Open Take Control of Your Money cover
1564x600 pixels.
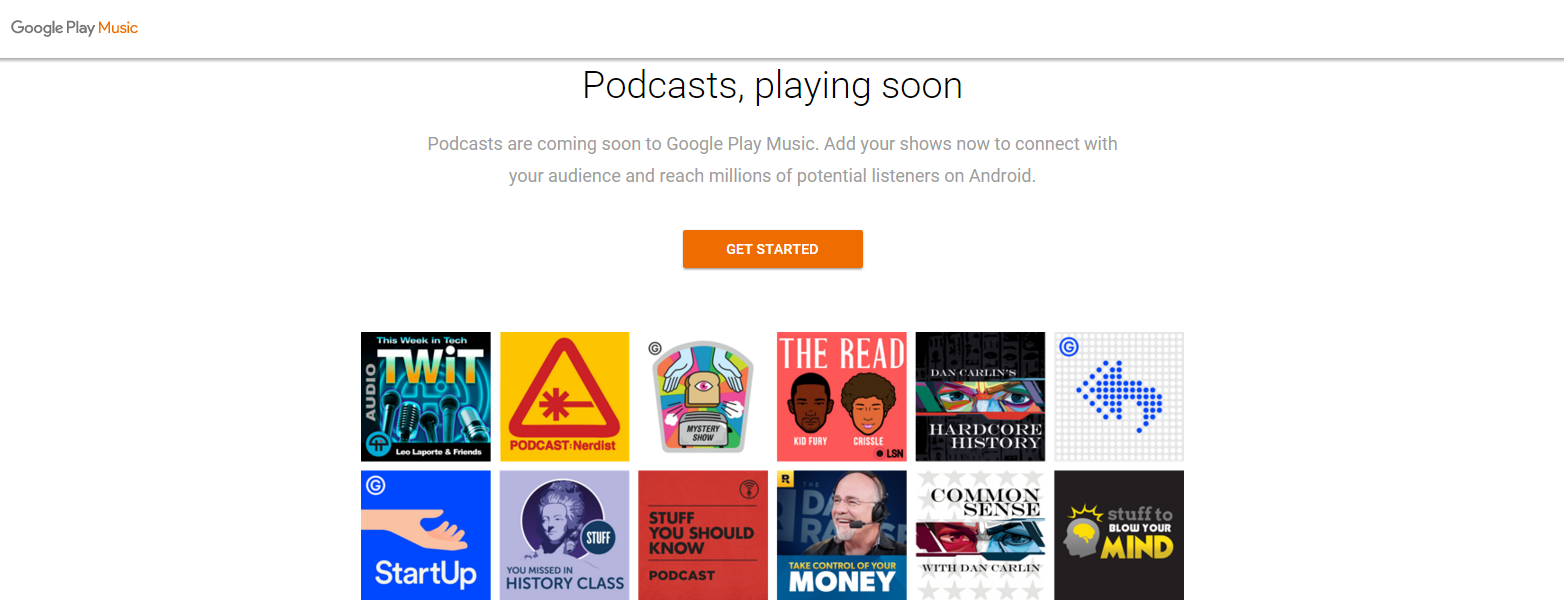coord(842,535)
